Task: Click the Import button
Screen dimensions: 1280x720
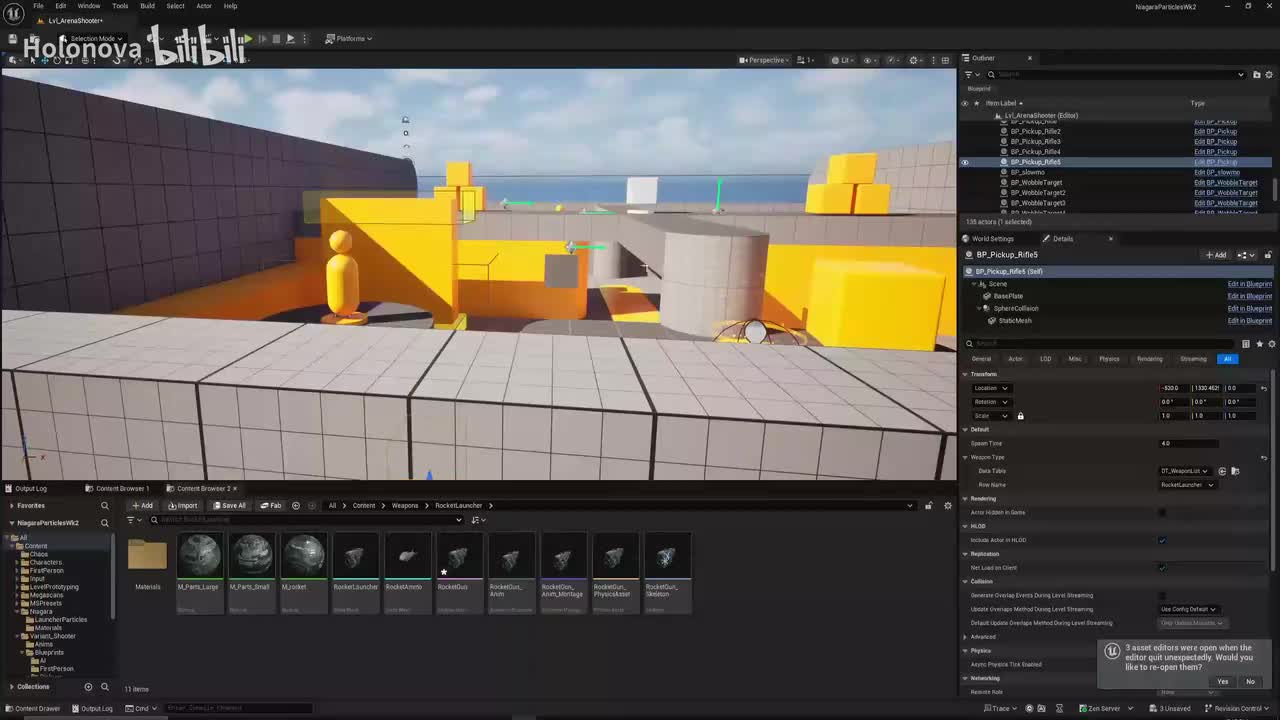Action: [x=183, y=505]
